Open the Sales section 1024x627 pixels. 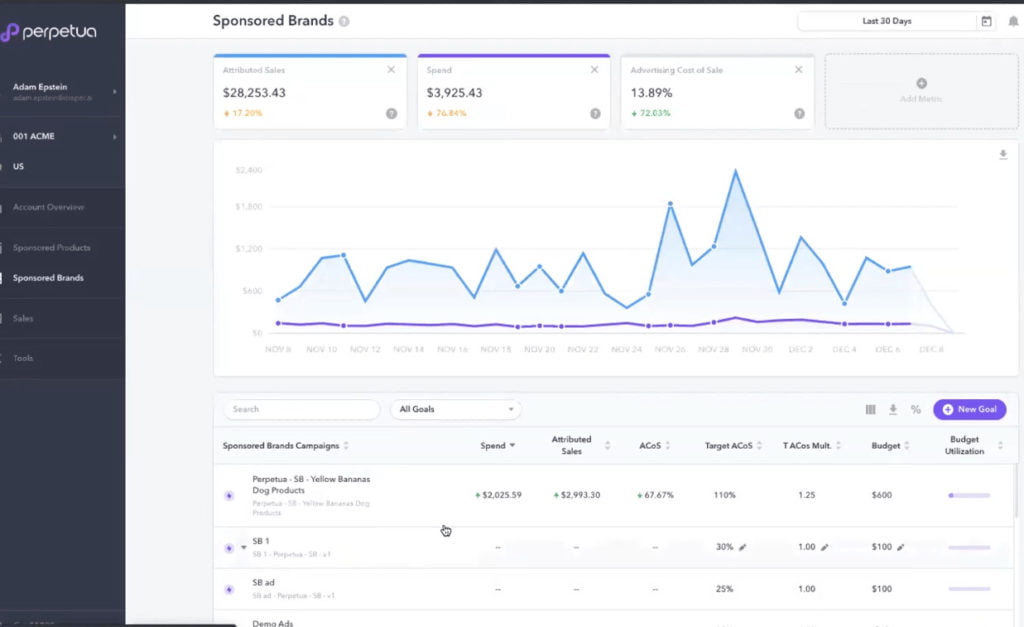click(23, 318)
